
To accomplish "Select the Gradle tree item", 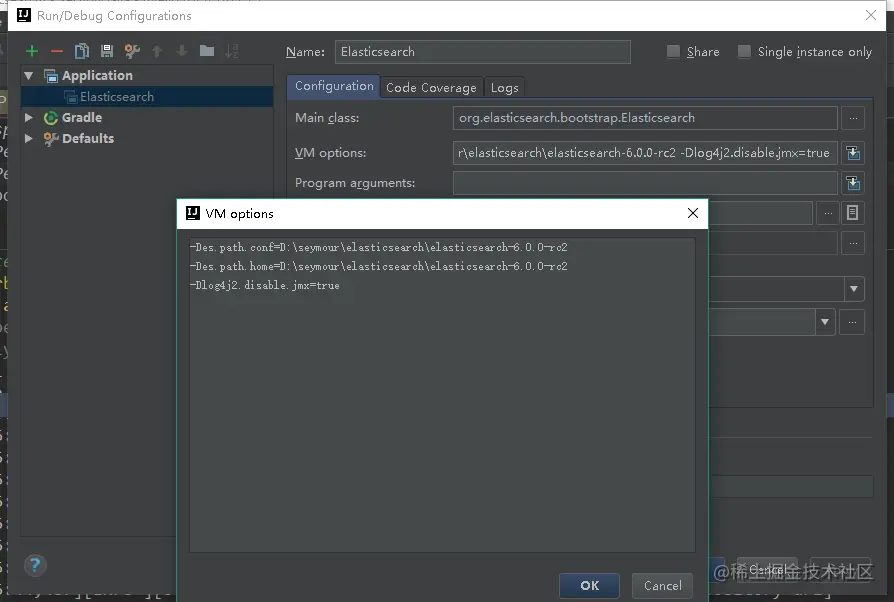I will coord(82,117).
